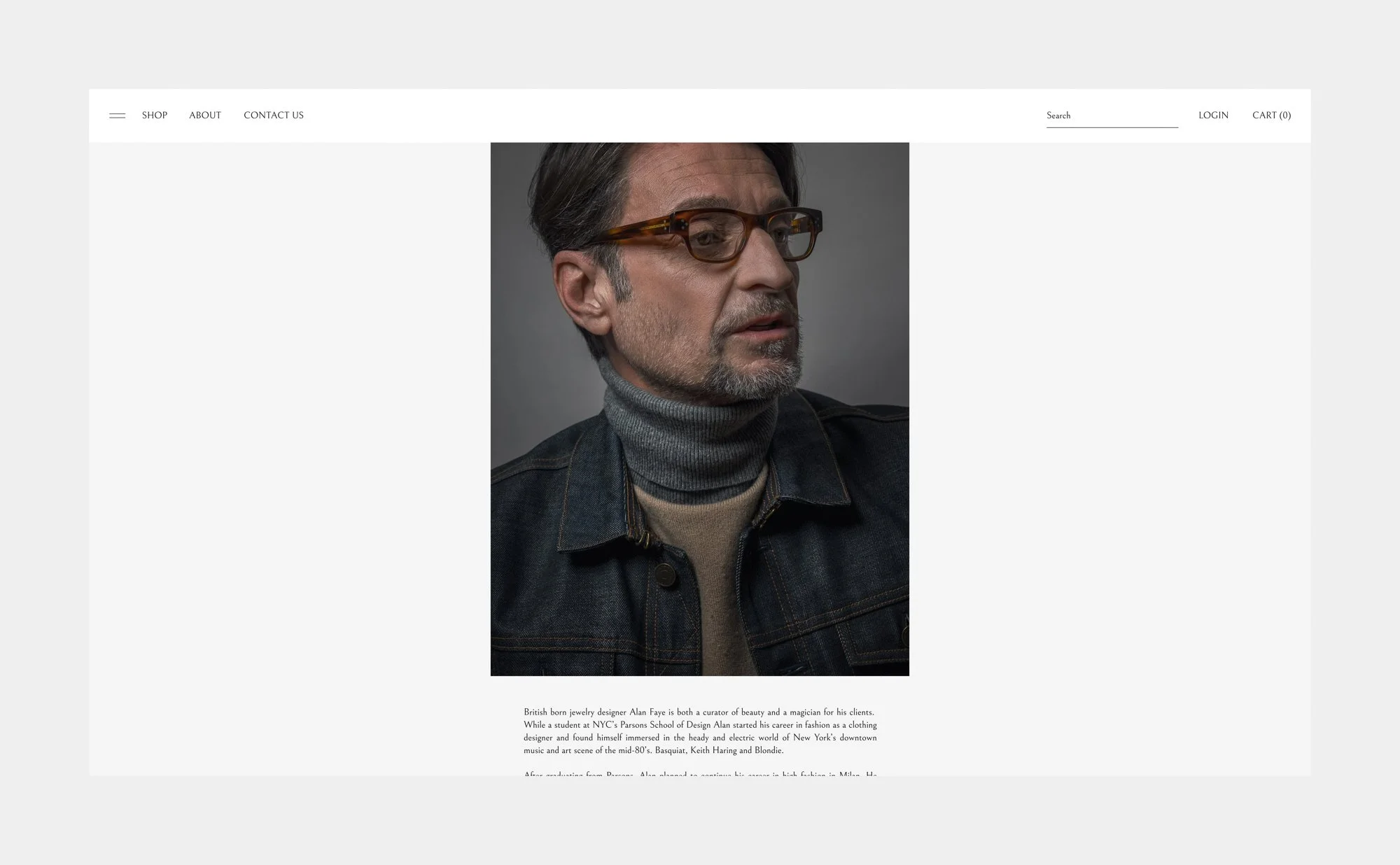Open the ABOUT page
1400x865 pixels.
(205, 115)
